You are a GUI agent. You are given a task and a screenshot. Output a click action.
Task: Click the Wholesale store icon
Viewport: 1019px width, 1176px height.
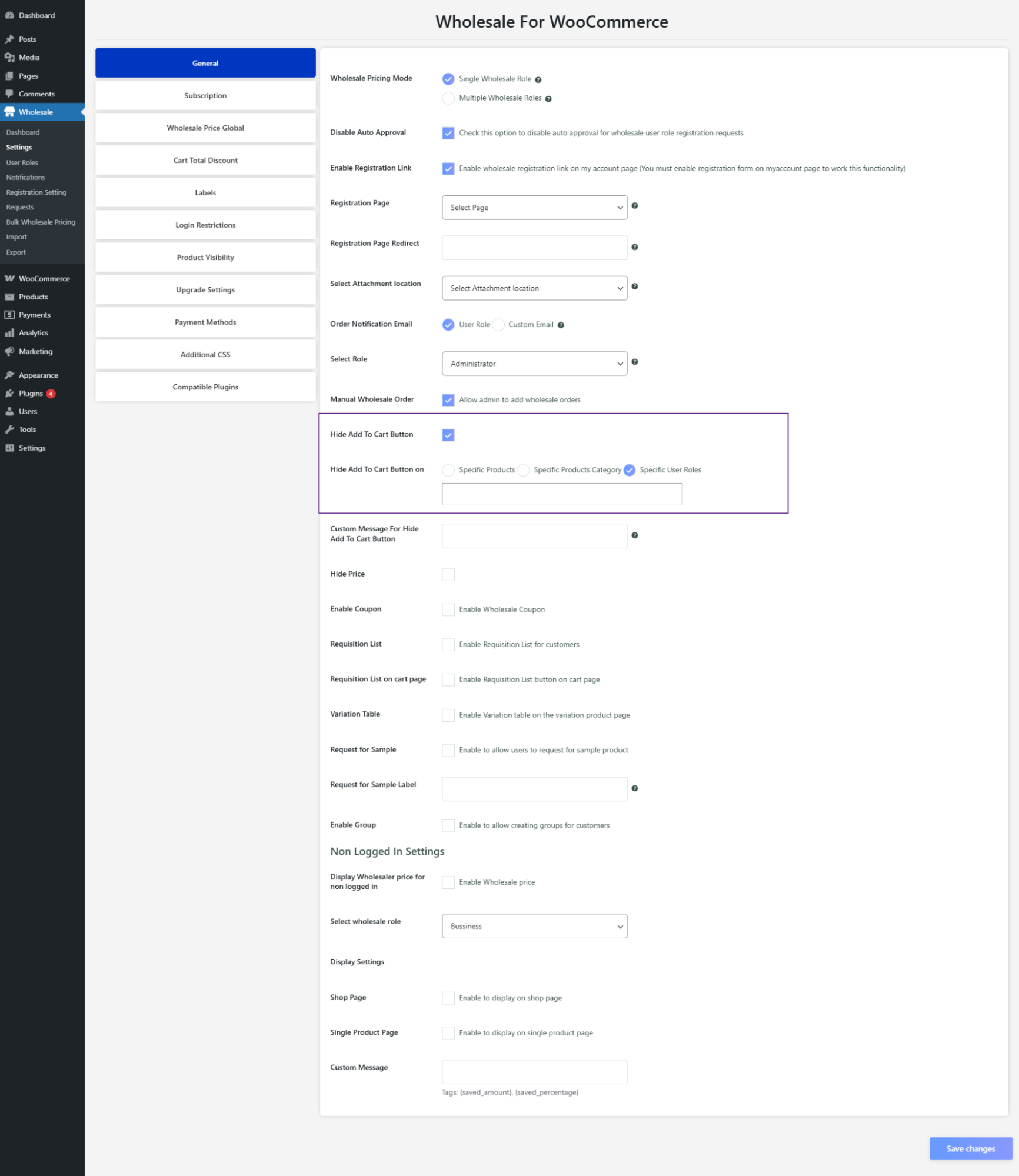click(x=9, y=112)
